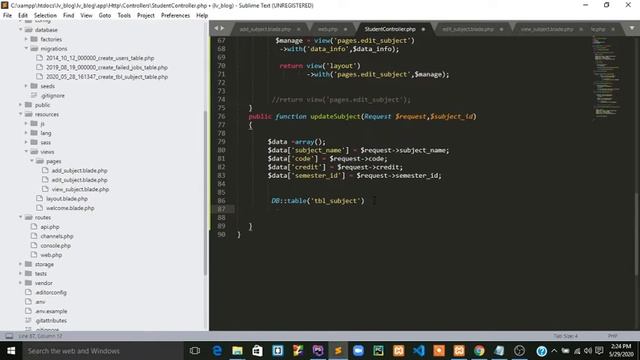
Task: Open Google Chrome from the taskbar
Action: [x=479, y=351]
